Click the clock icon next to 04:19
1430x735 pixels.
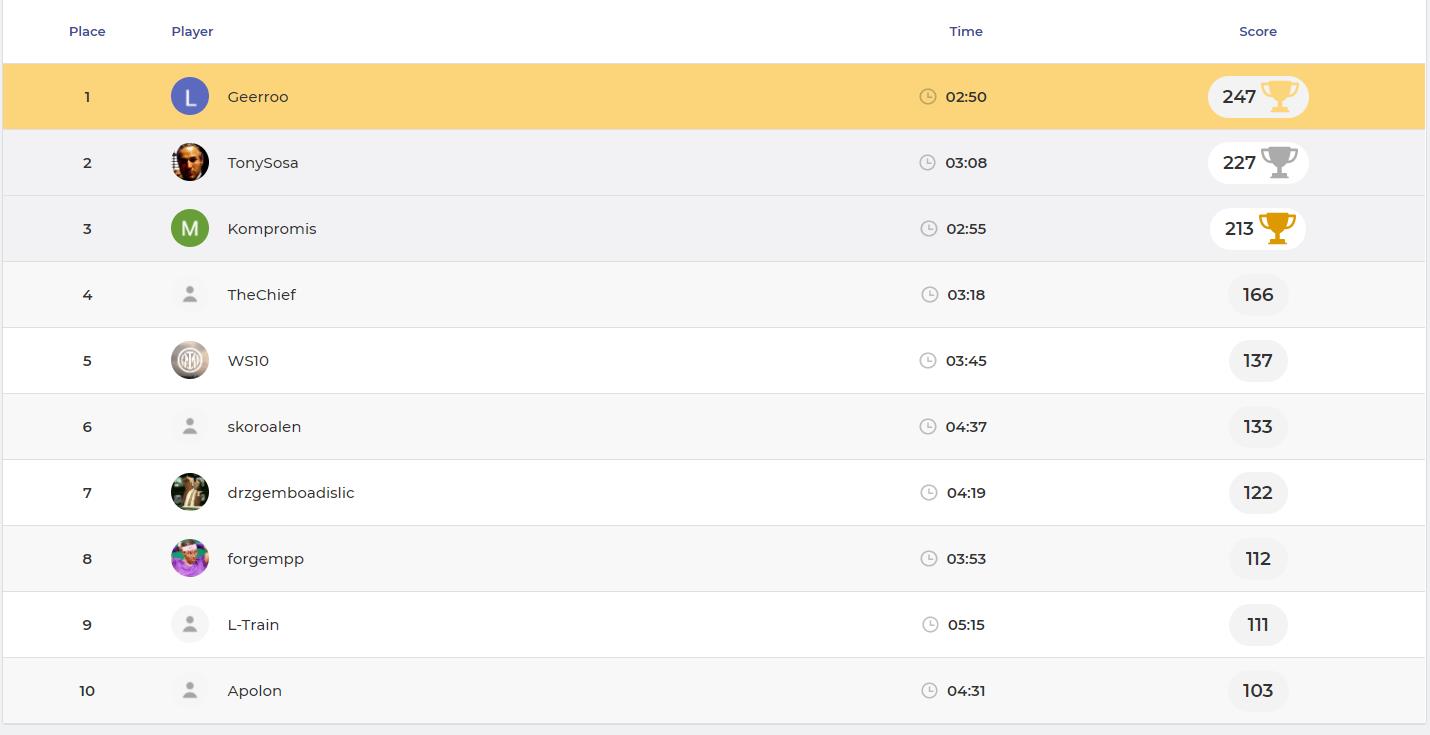pos(929,492)
